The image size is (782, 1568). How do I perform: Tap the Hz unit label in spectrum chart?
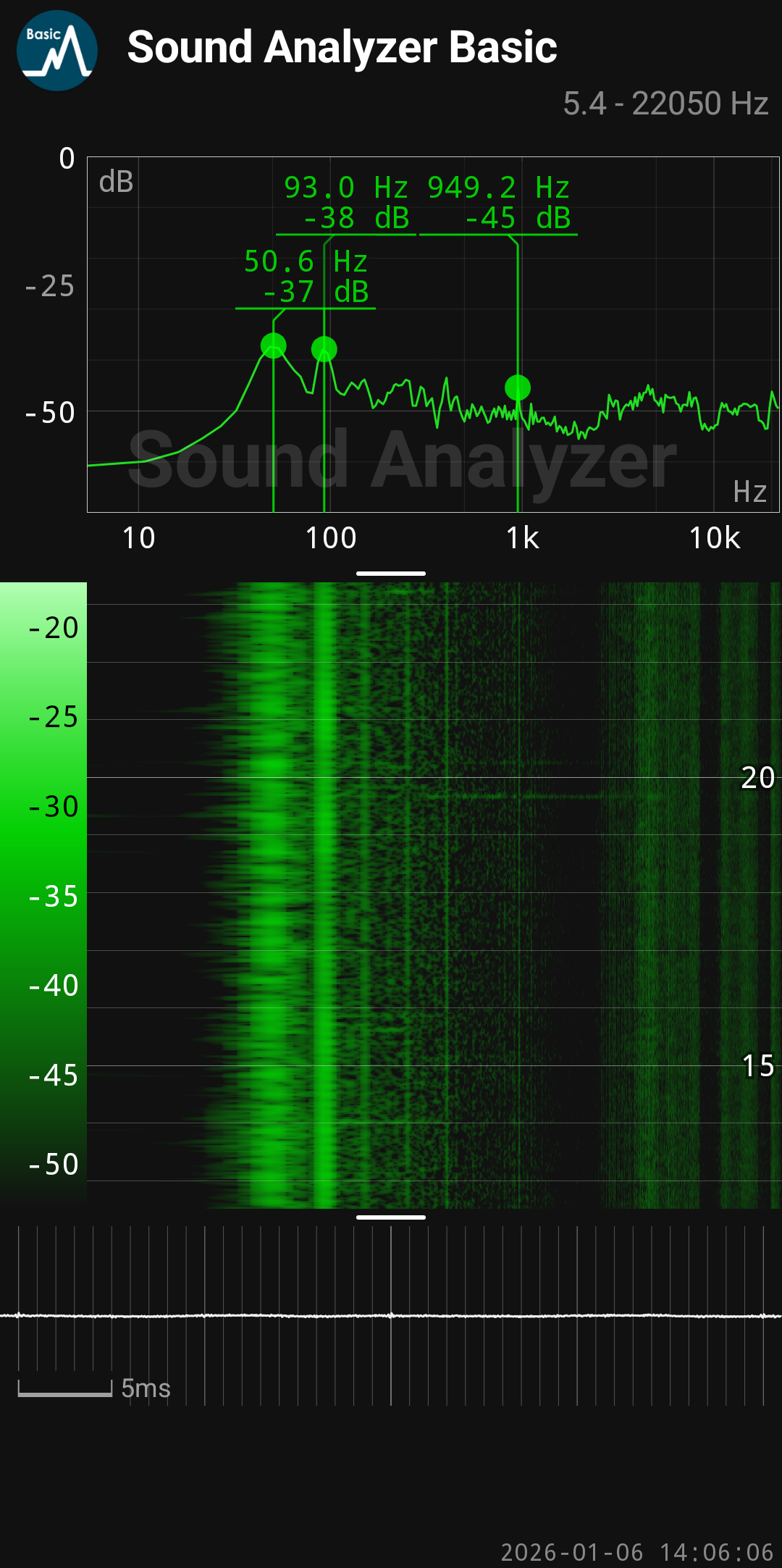pyautogui.click(x=749, y=492)
